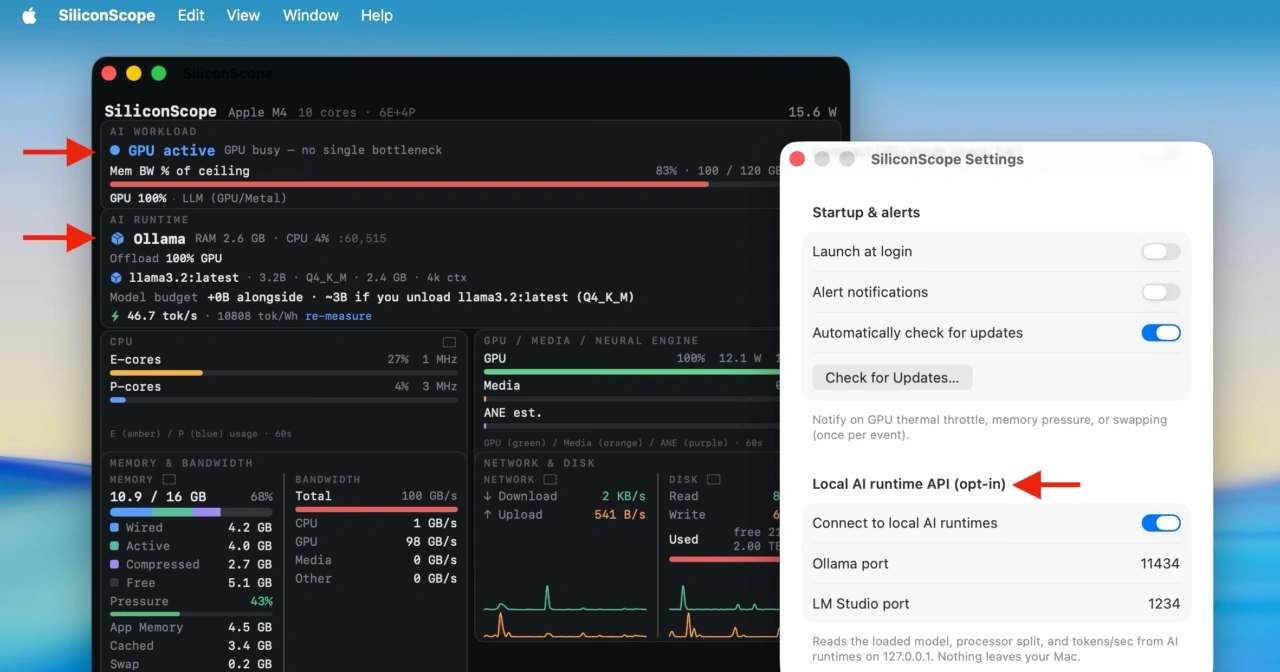Click the 'Offload 100% GPU' line

pyautogui.click(x=166, y=258)
